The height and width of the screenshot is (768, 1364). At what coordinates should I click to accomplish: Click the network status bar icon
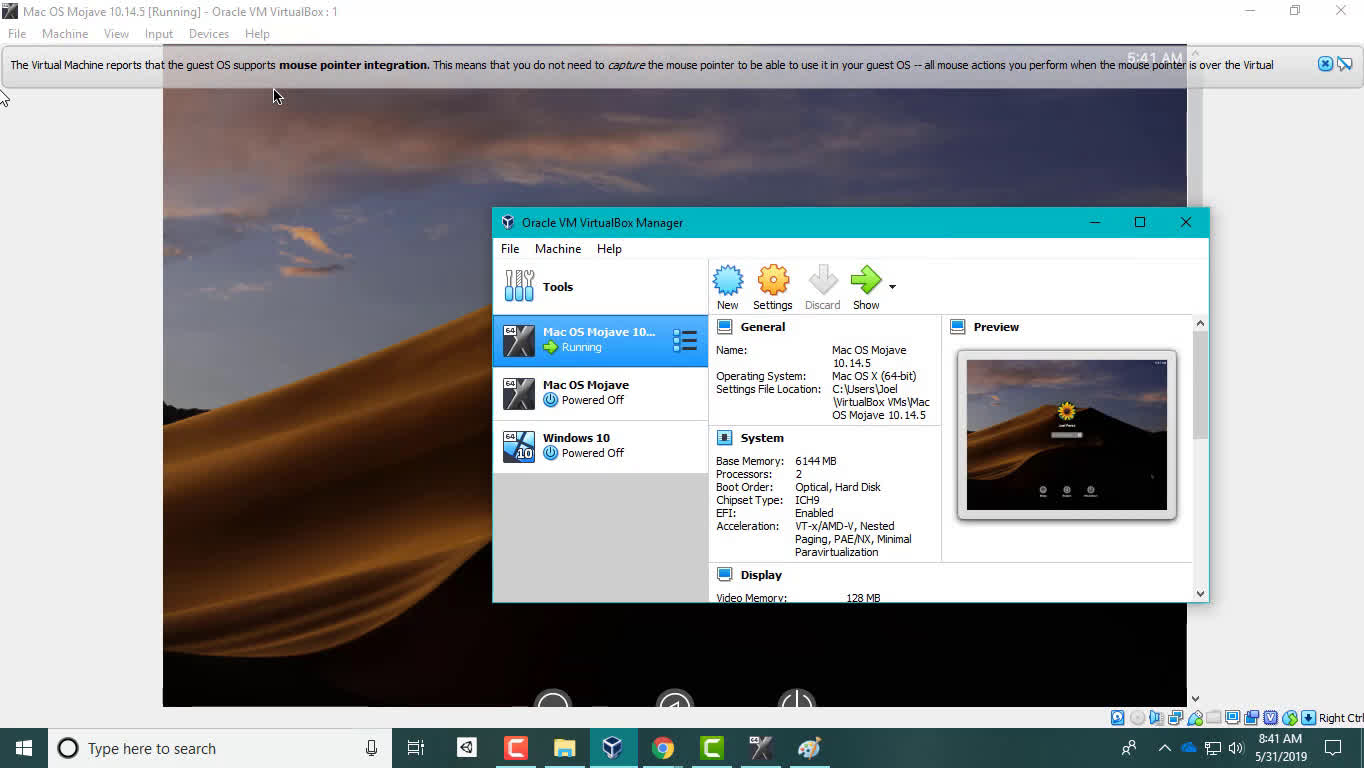coord(1175,718)
